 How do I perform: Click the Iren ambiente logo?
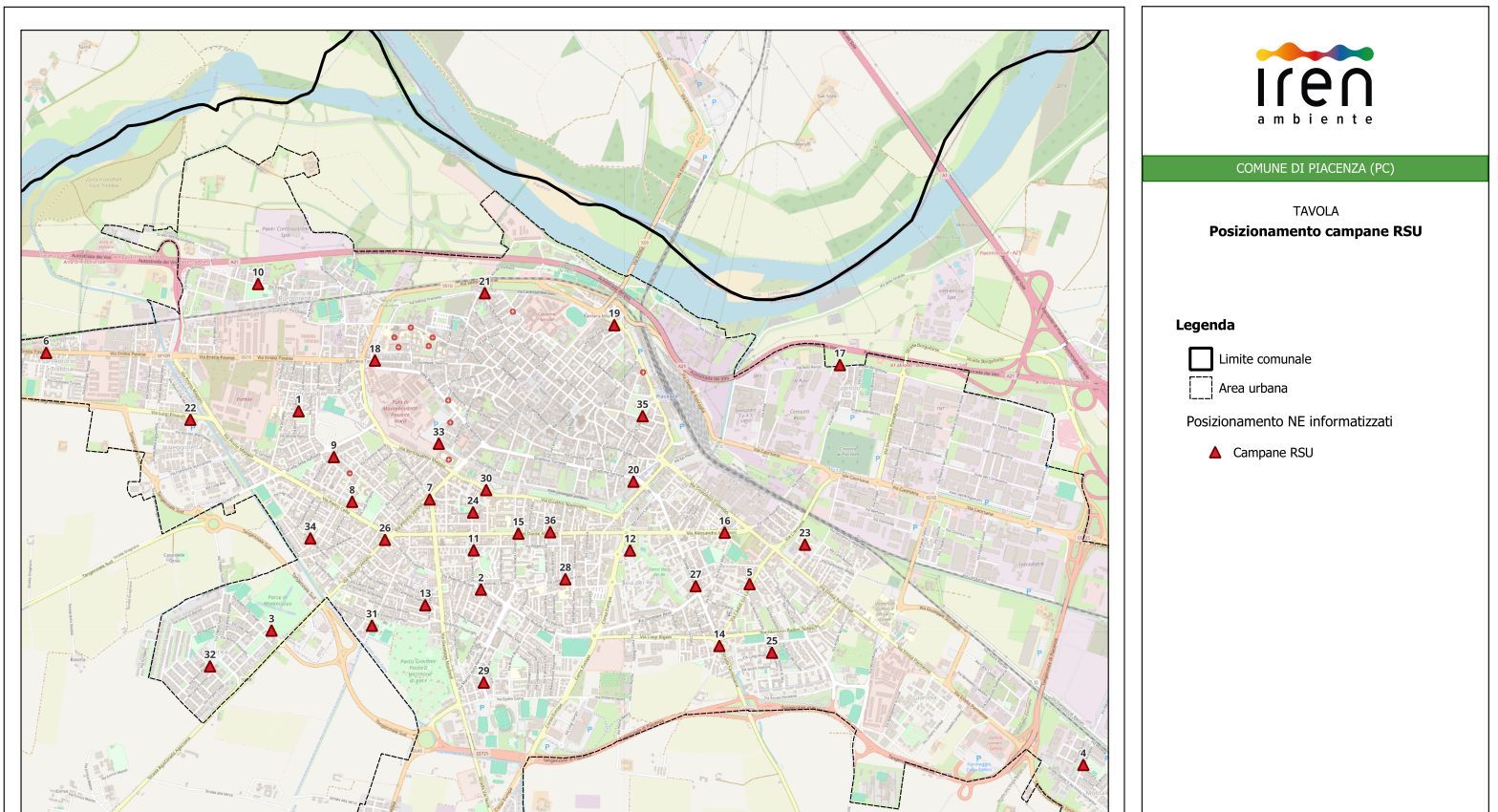[x=1315, y=83]
